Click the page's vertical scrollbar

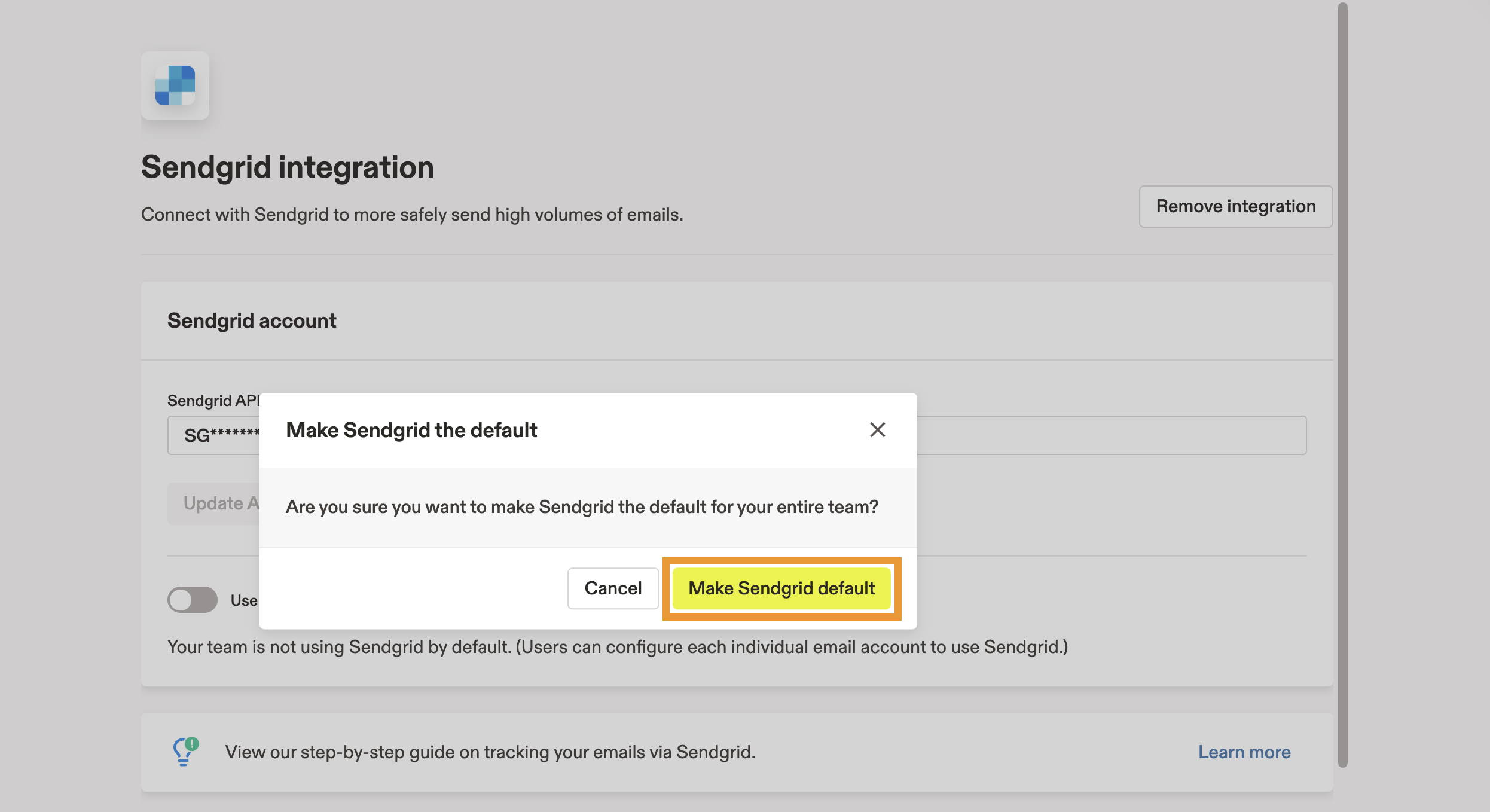(1342, 383)
